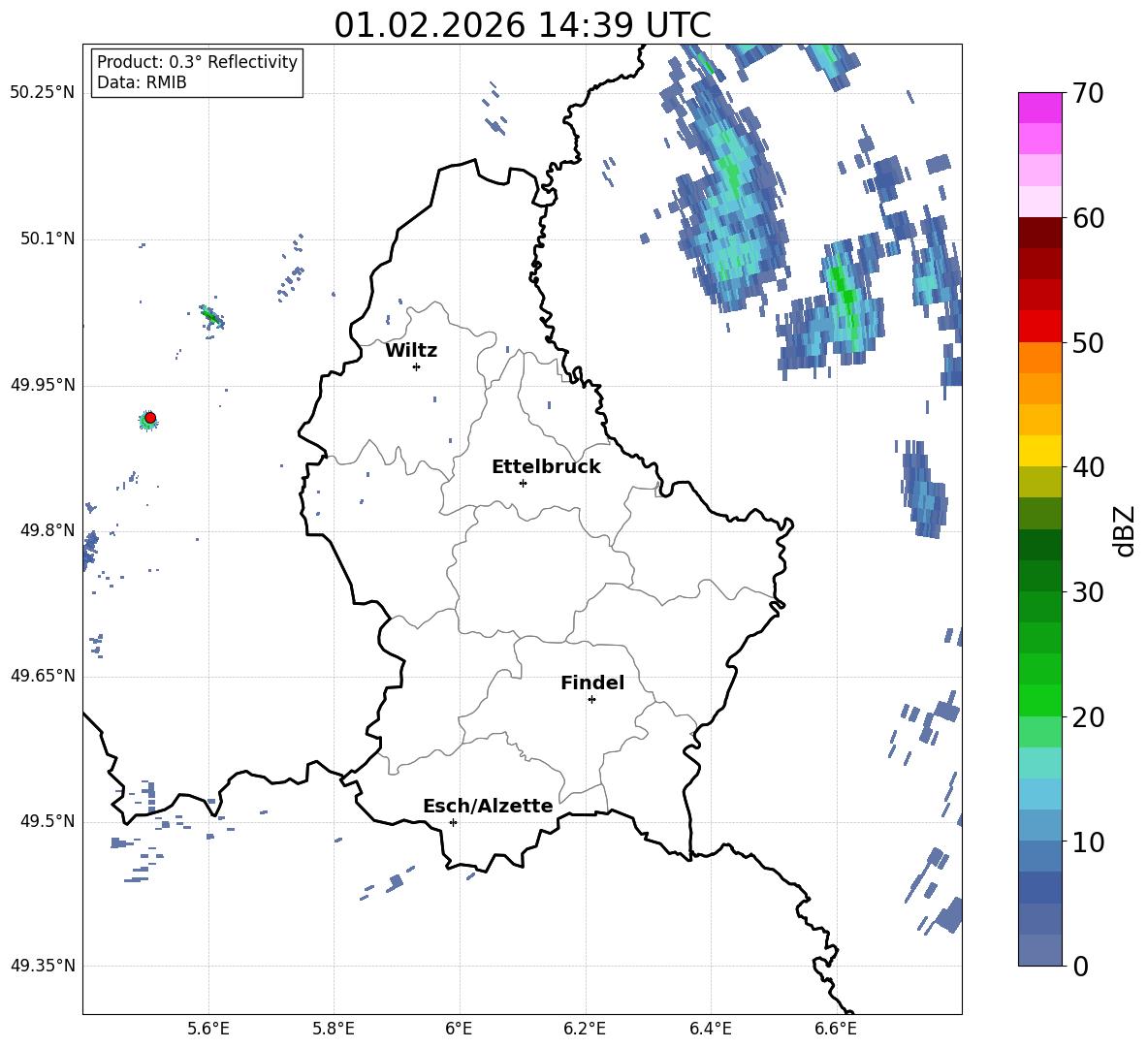Click the 50.1°N latitude label
Image resolution: width=1148 pixels, height=1048 pixels.
pyautogui.click(x=47, y=238)
